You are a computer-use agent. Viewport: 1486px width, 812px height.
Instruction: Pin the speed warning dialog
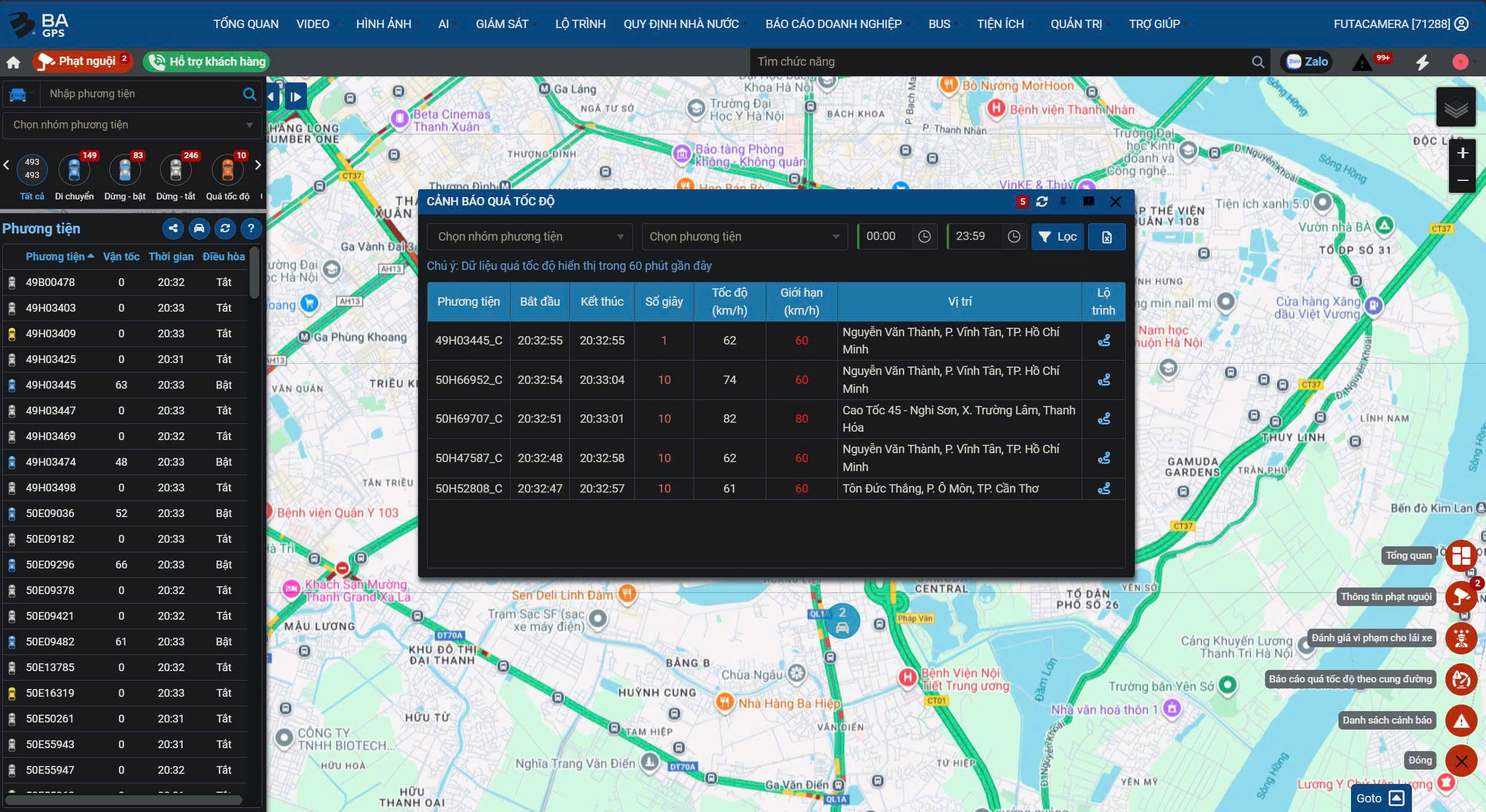(1063, 202)
